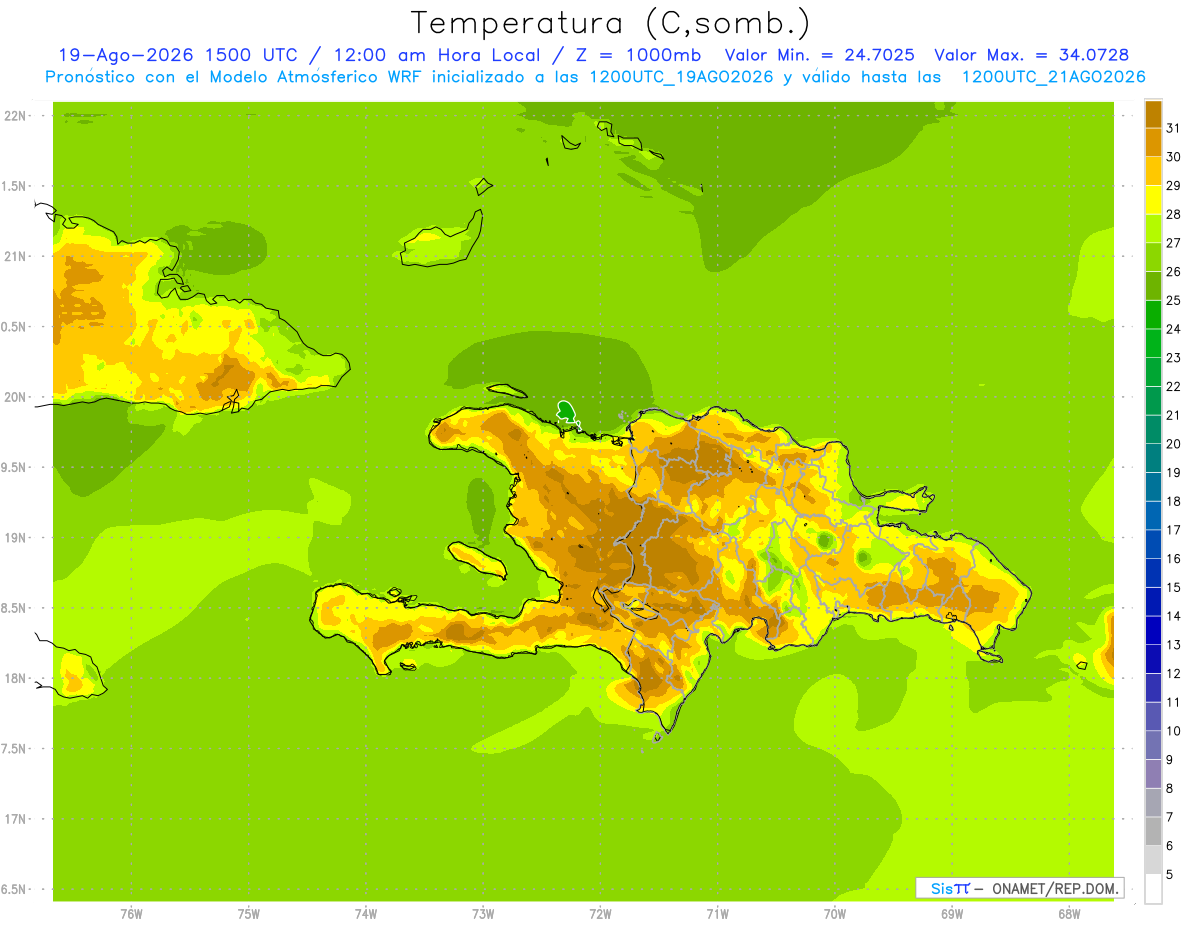Screen dimensions: 1200x927
Task: Pick the lime swatch between 27 and 28
Action: (x=1153, y=228)
